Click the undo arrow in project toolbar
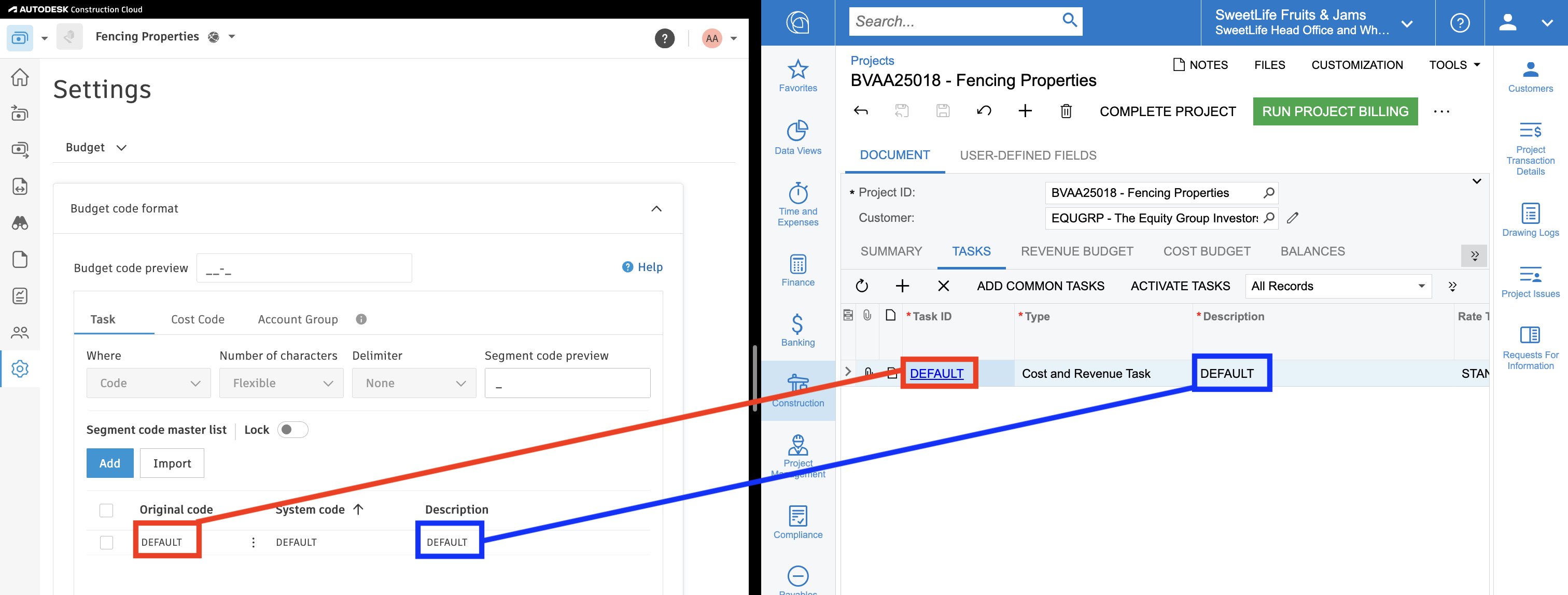This screenshot has width=1568, height=595. coord(984,111)
